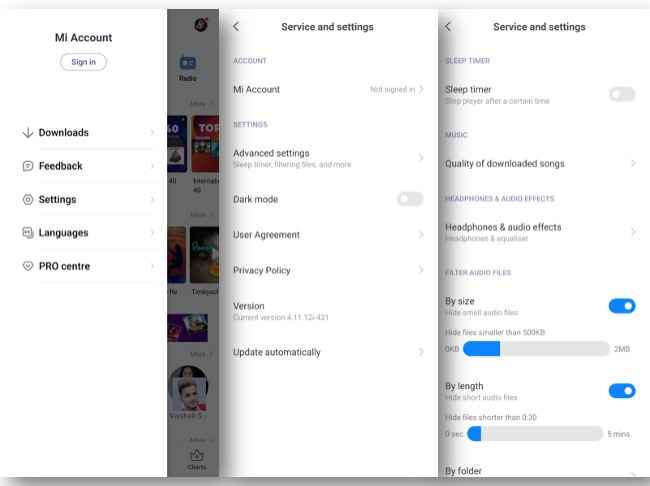Click the Advanced settings chevron
Viewport: 650px width, 486px height.
tap(421, 158)
